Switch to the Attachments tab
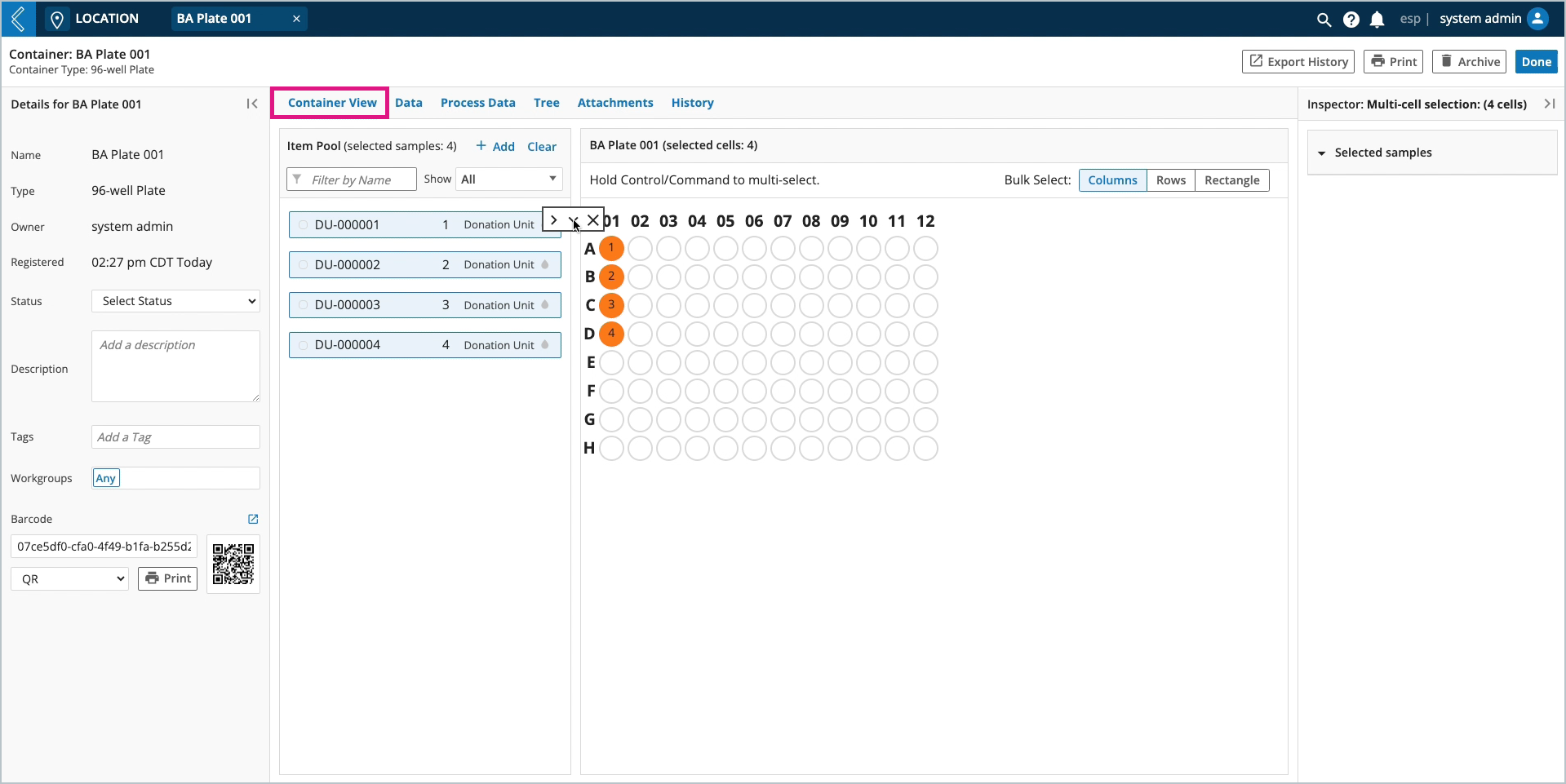 pos(615,103)
